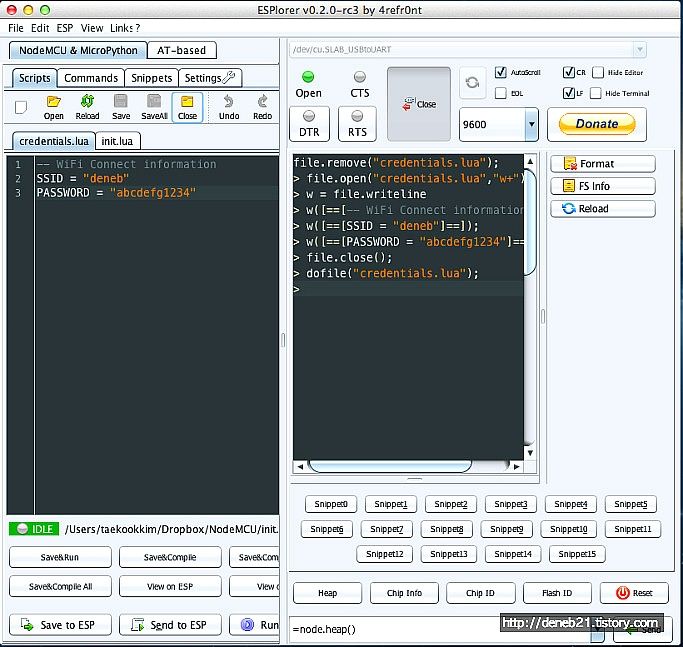Screen dimensions: 683x647
Task: Expand the serial port device dropdown
Action: 639,50
